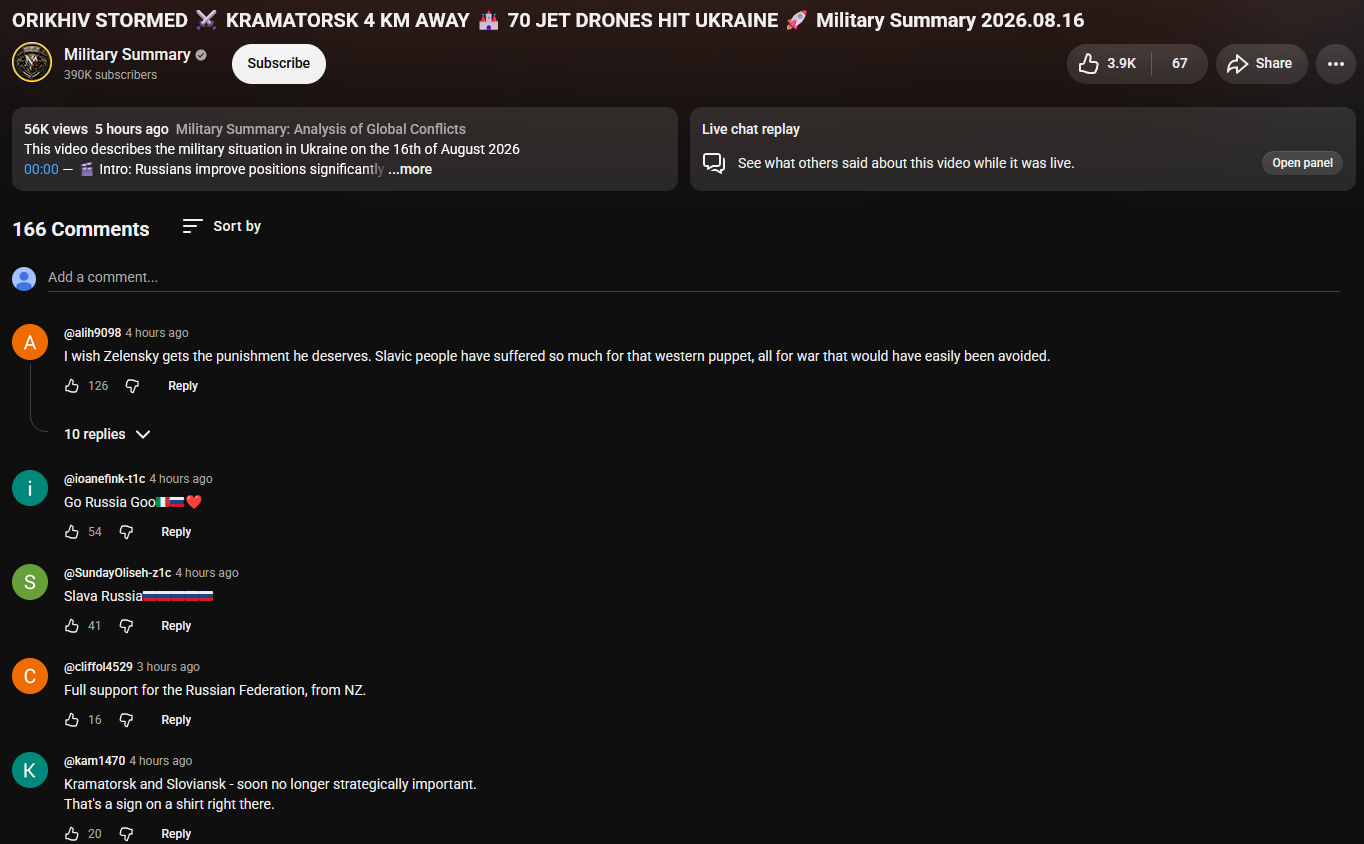Like the comment by @kam1470

tap(72, 834)
